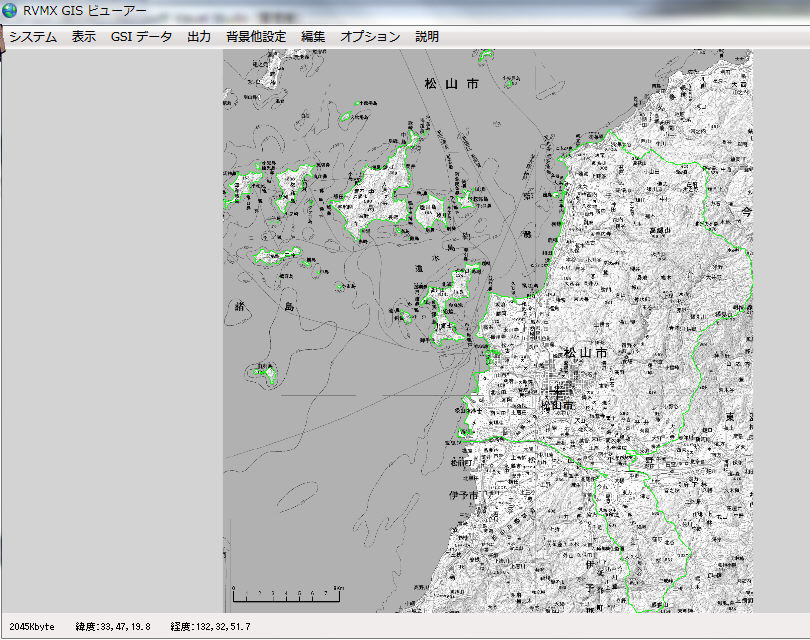810x640 pixels.
Task: Click the distance scale bar on the map
Action: tap(287, 598)
